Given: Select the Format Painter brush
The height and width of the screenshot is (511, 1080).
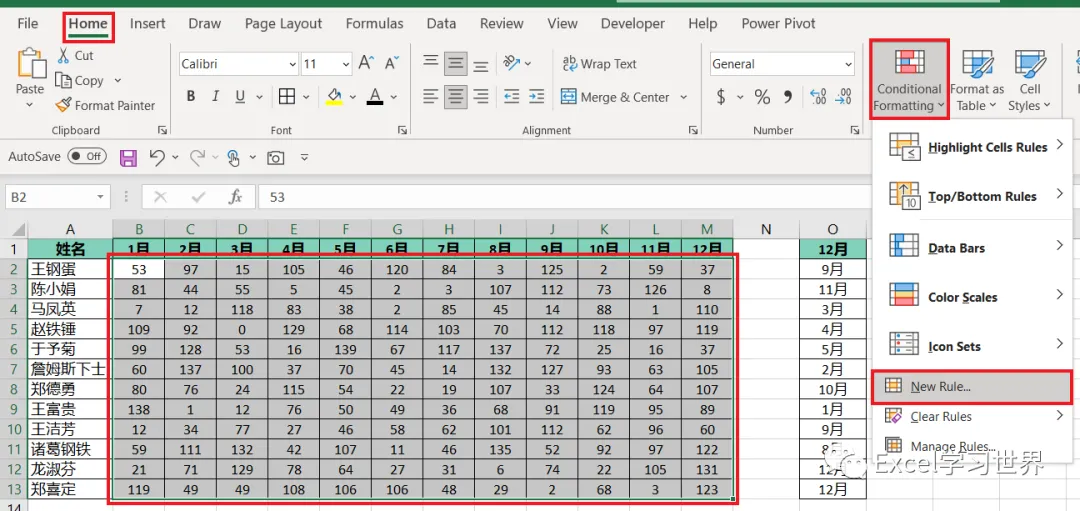Looking at the screenshot, I should click(63, 105).
